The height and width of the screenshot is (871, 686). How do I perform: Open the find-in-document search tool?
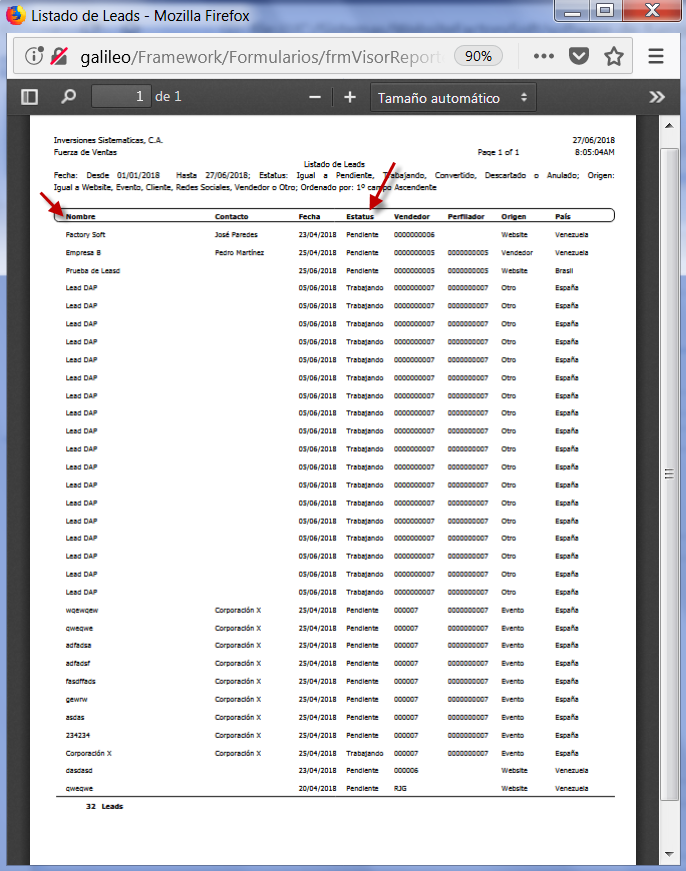click(x=68, y=97)
